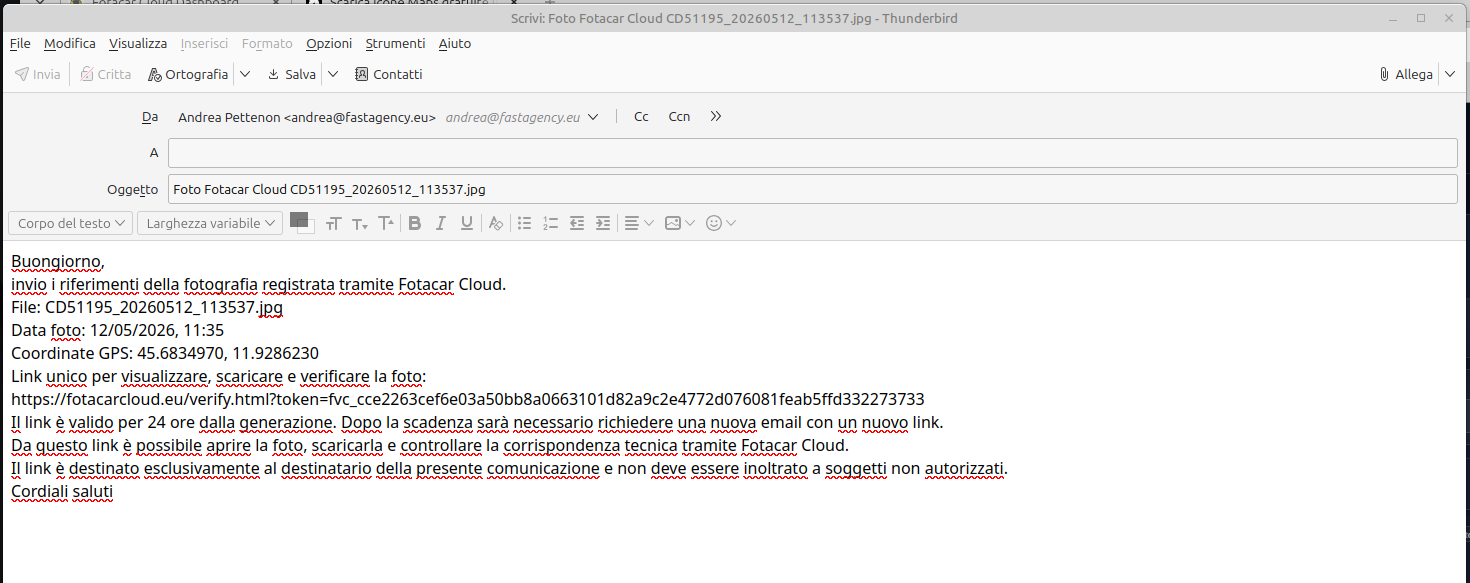Viewport: 1470px width, 583px height.
Task: Click the 'Cordiali saluti' closing line
Action: (62, 492)
